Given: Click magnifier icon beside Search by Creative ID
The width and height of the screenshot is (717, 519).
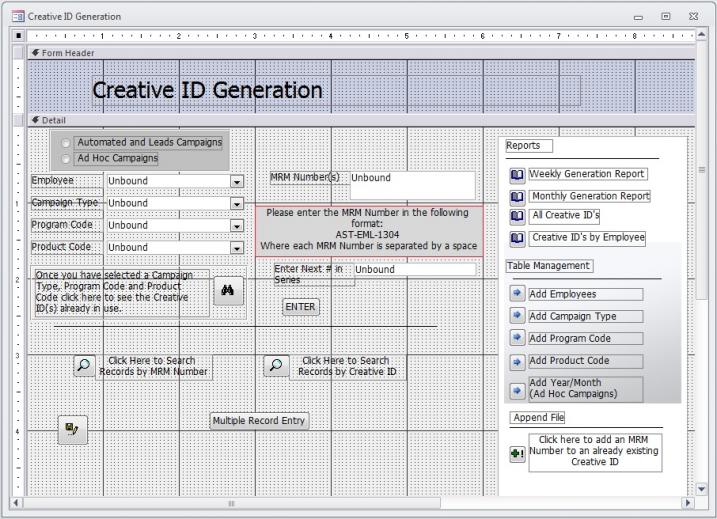Looking at the screenshot, I should point(276,366).
